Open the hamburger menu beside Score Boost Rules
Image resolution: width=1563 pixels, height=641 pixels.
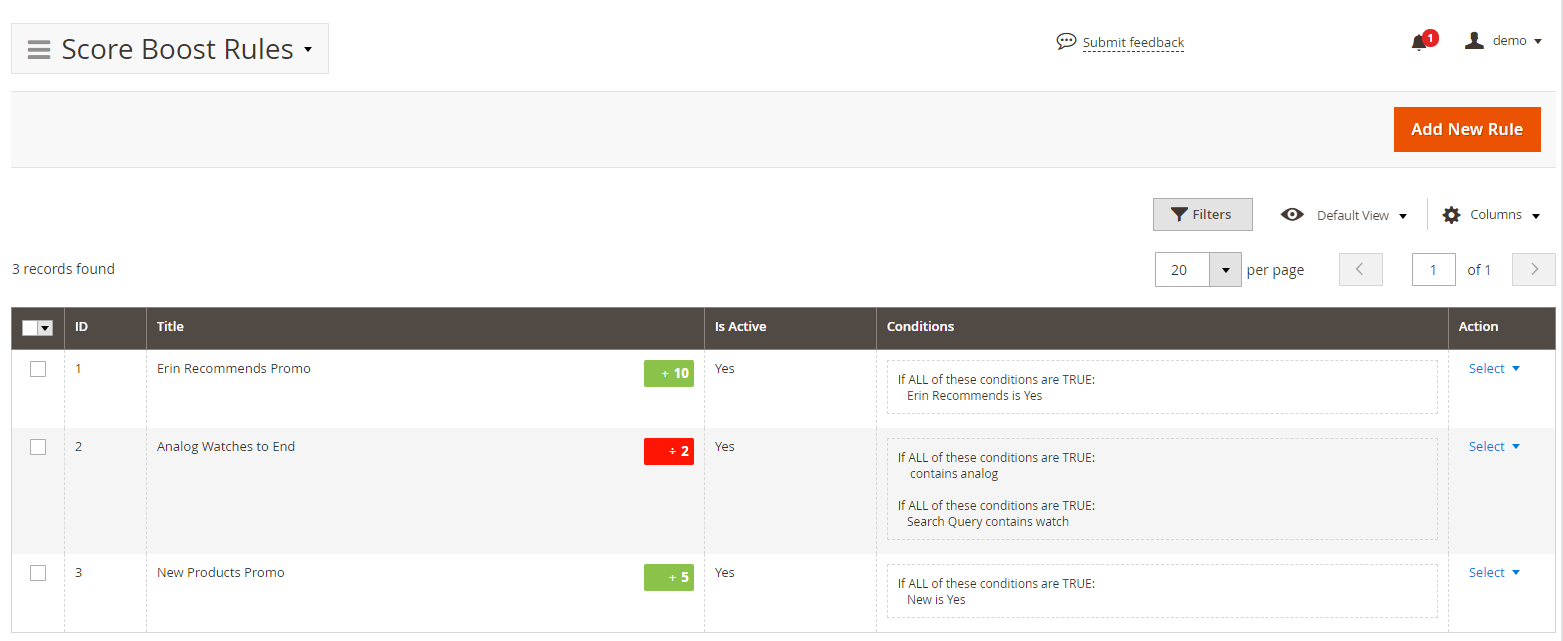39,49
